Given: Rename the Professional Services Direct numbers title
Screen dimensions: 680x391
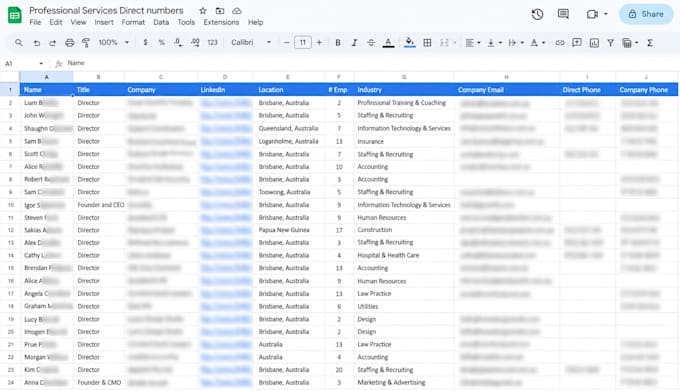Looking at the screenshot, I should point(106,10).
